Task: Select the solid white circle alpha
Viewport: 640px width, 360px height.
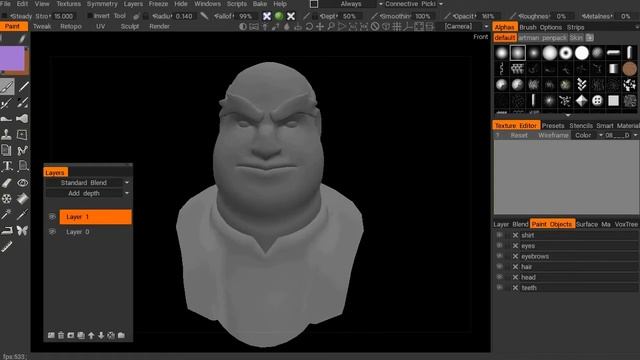Action: (x=581, y=53)
